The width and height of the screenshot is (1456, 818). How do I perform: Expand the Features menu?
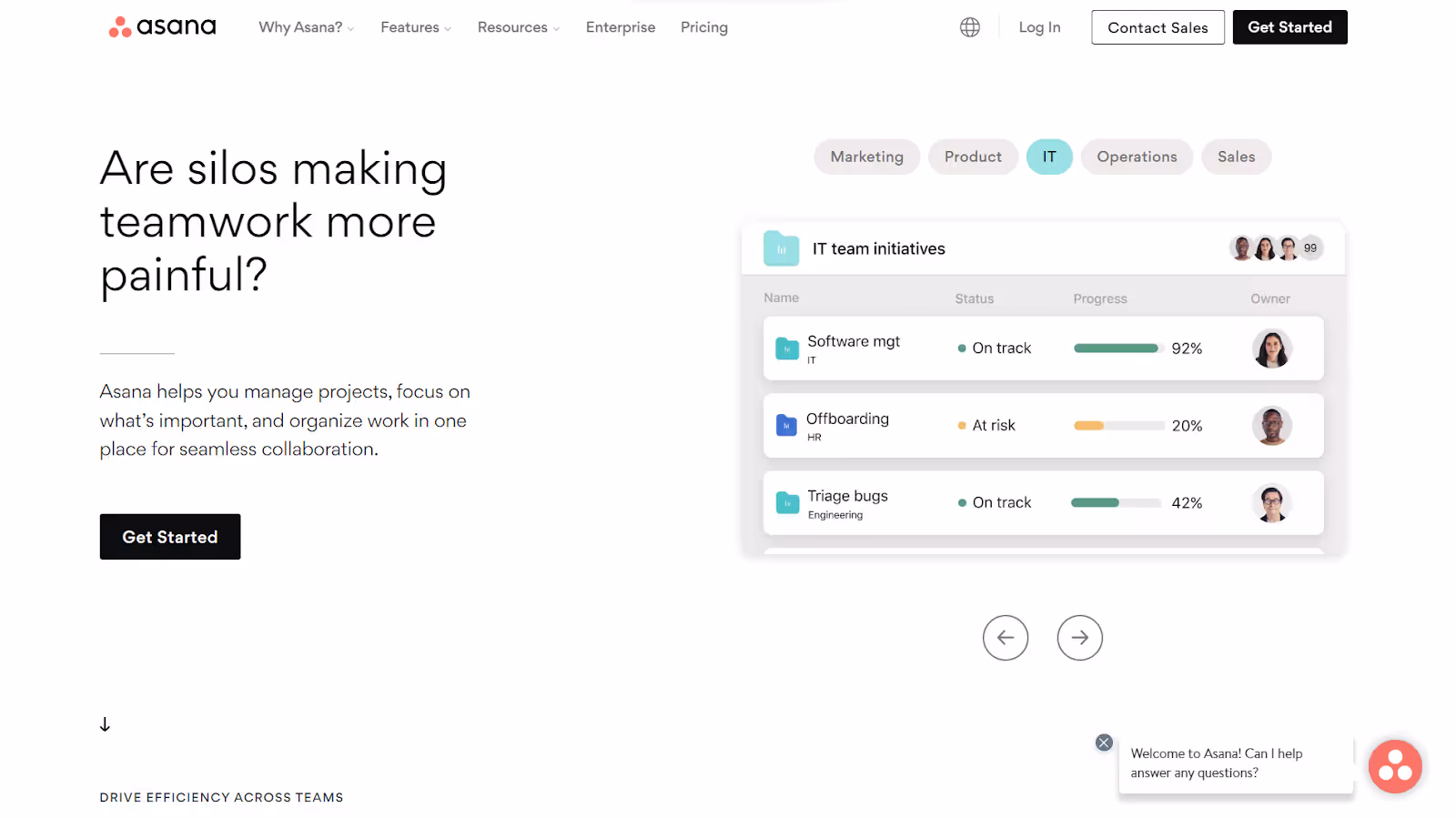pos(416,27)
